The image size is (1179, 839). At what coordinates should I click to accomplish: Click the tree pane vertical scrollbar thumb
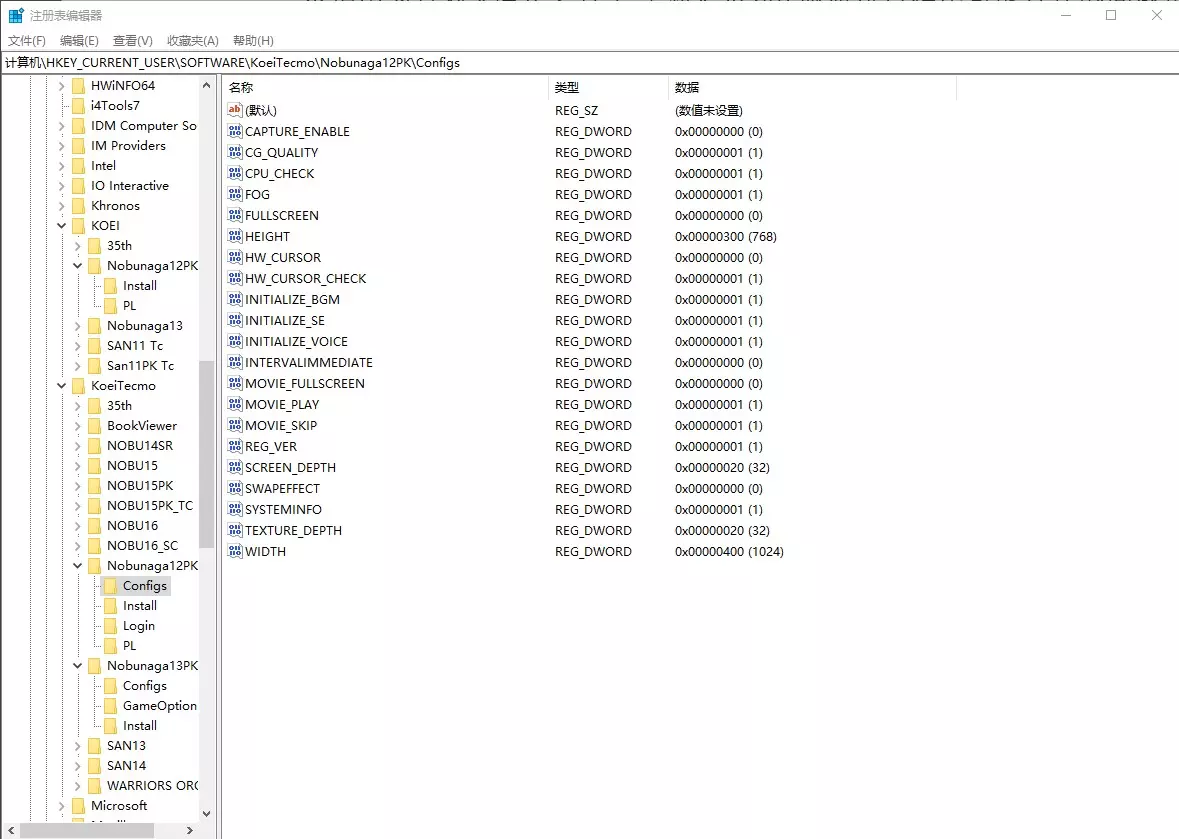[206, 454]
